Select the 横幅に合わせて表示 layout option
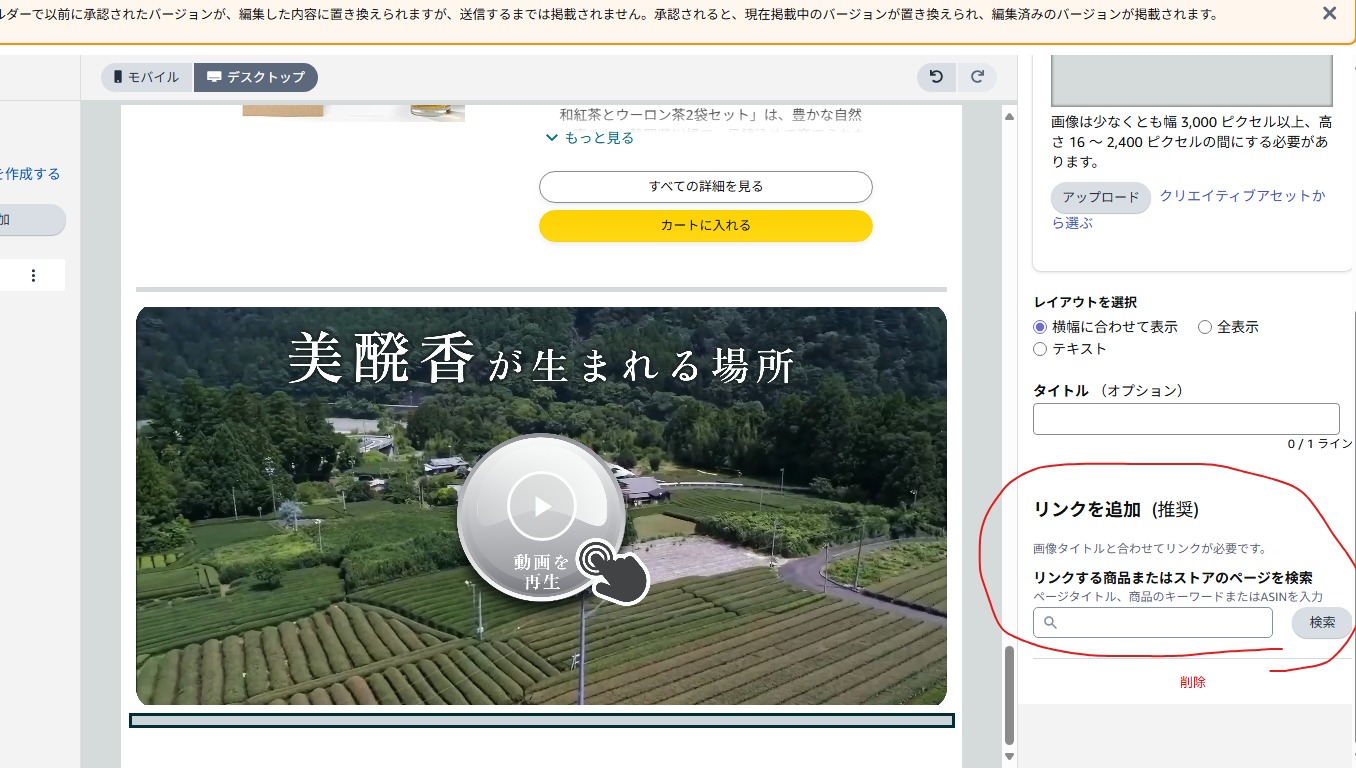The height and width of the screenshot is (774, 1356). click(x=1040, y=327)
